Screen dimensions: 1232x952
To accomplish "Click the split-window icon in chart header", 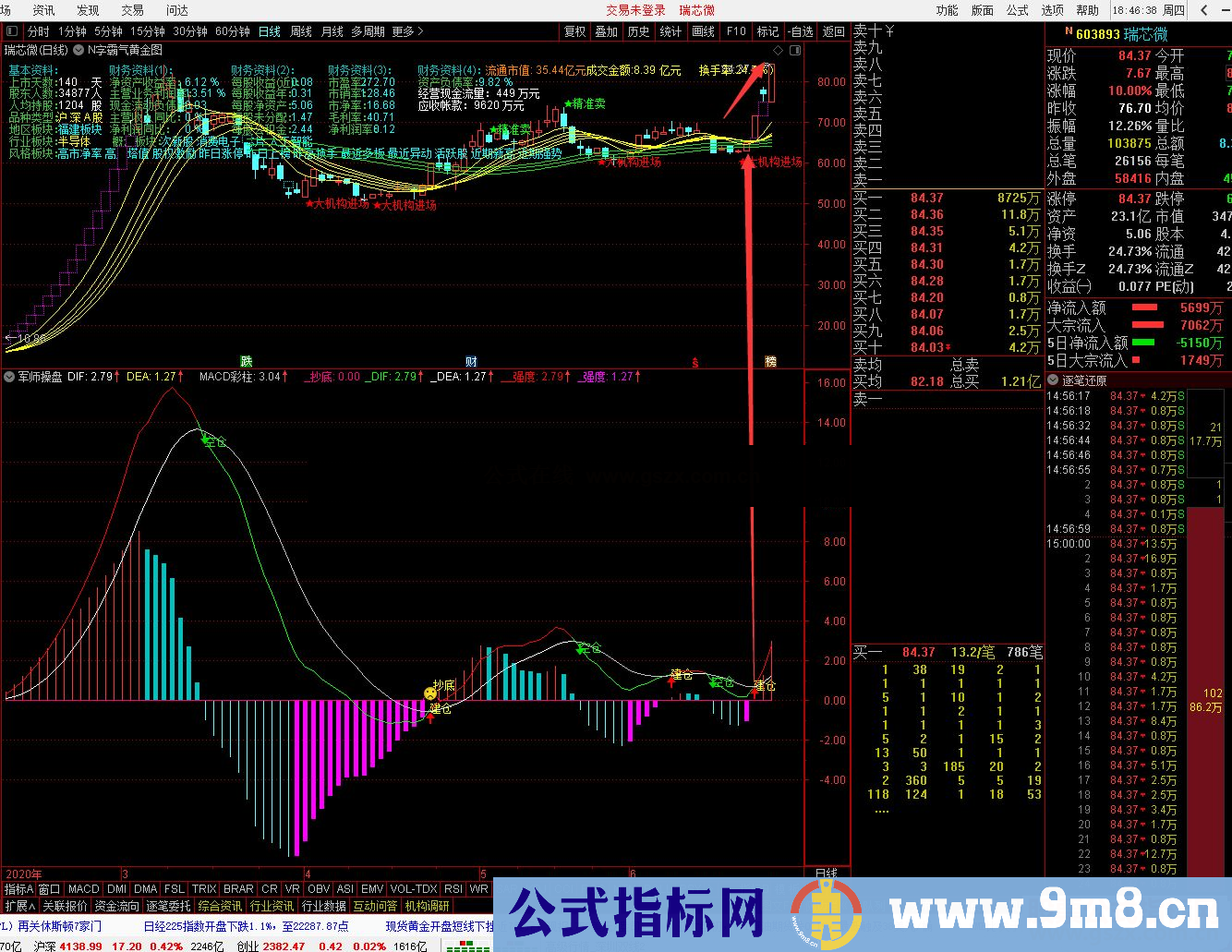I will 794,50.
